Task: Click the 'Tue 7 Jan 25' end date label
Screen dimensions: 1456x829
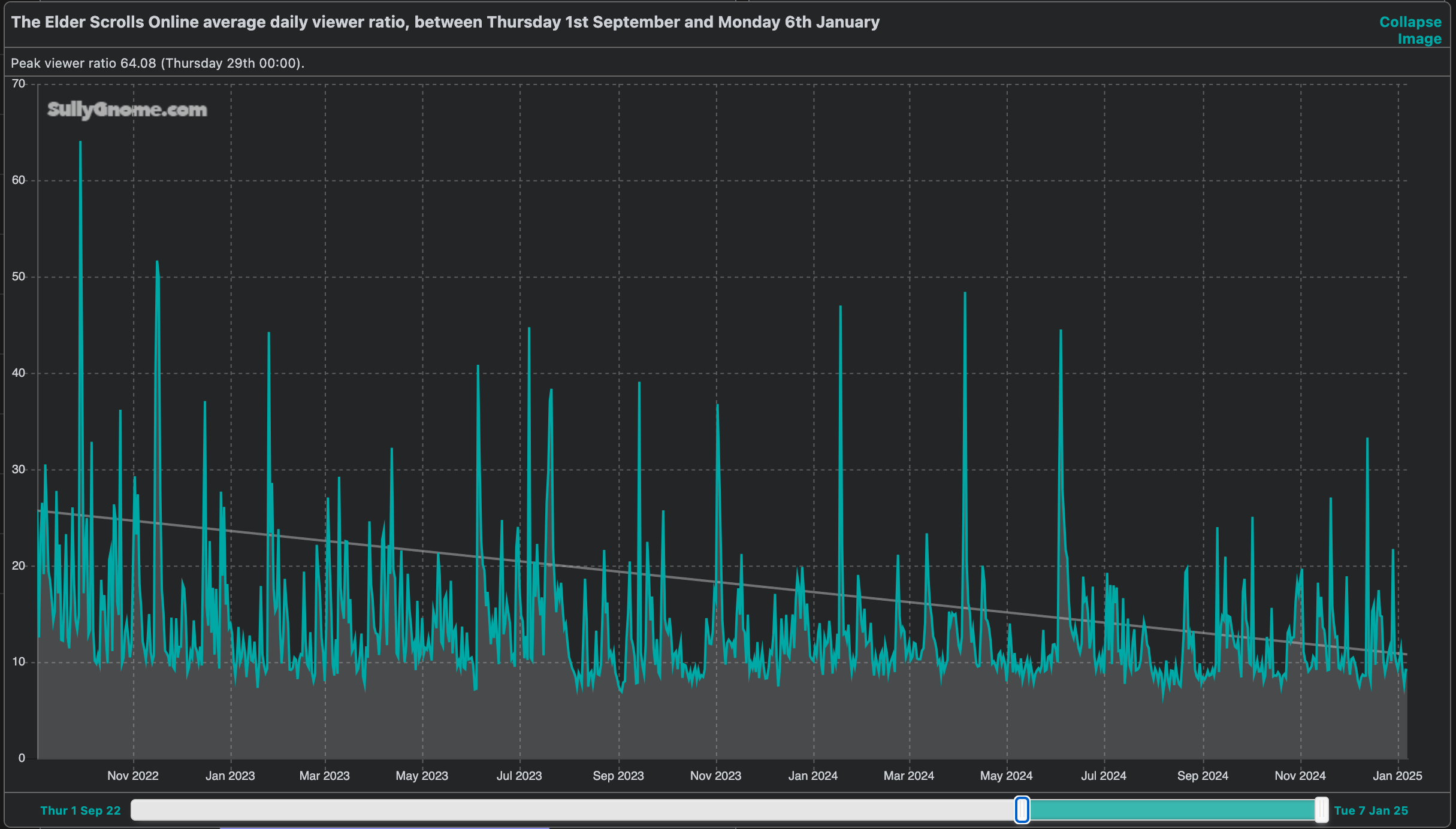Action: (1371, 810)
